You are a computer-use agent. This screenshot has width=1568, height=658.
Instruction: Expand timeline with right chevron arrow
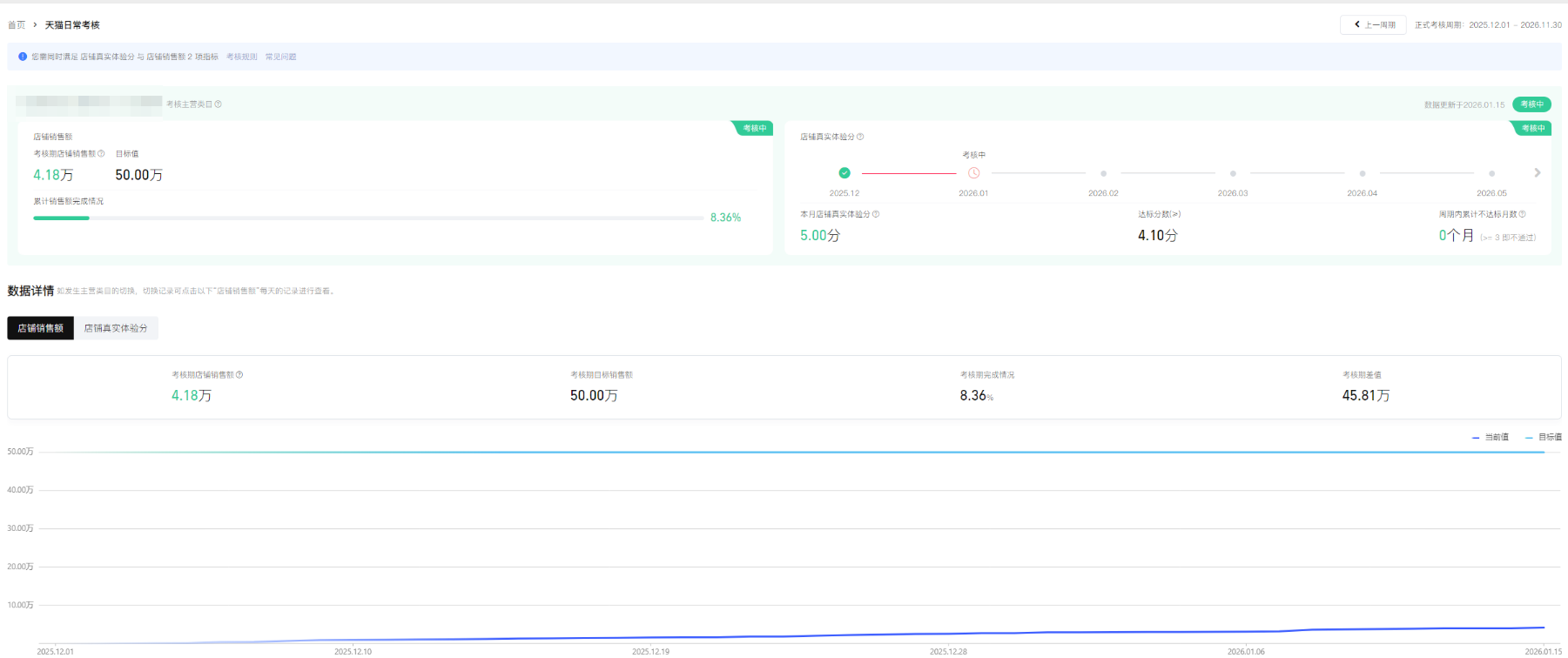click(1537, 173)
